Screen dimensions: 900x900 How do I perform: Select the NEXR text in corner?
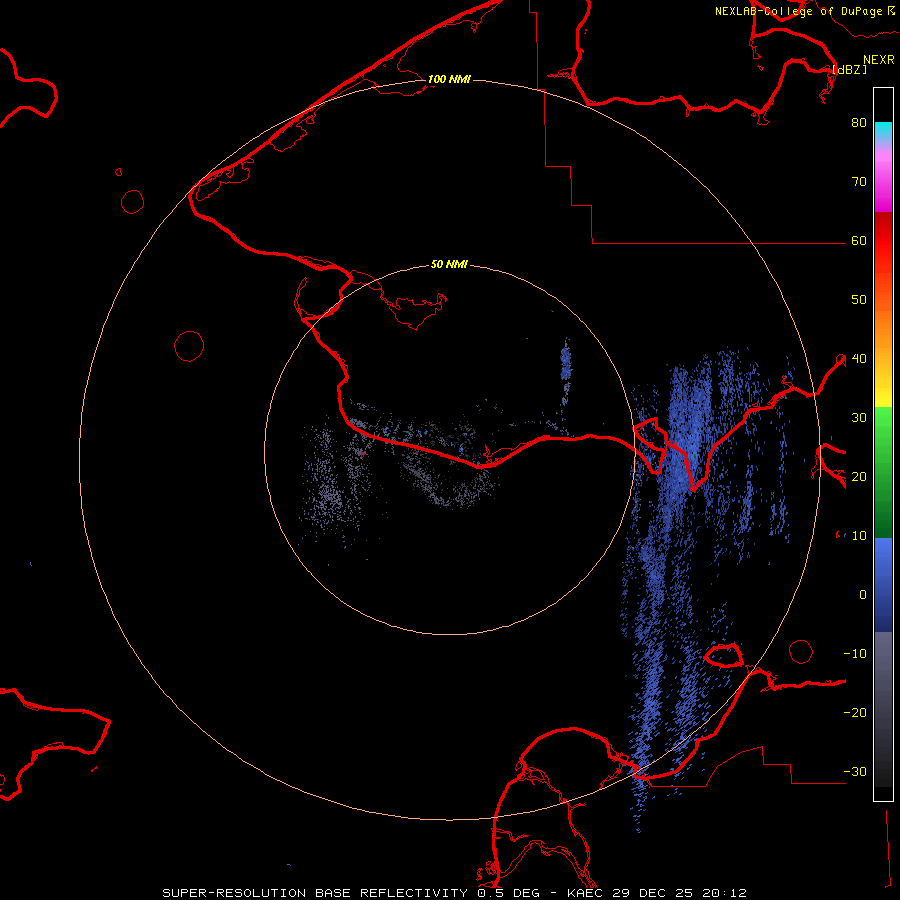click(x=878, y=60)
